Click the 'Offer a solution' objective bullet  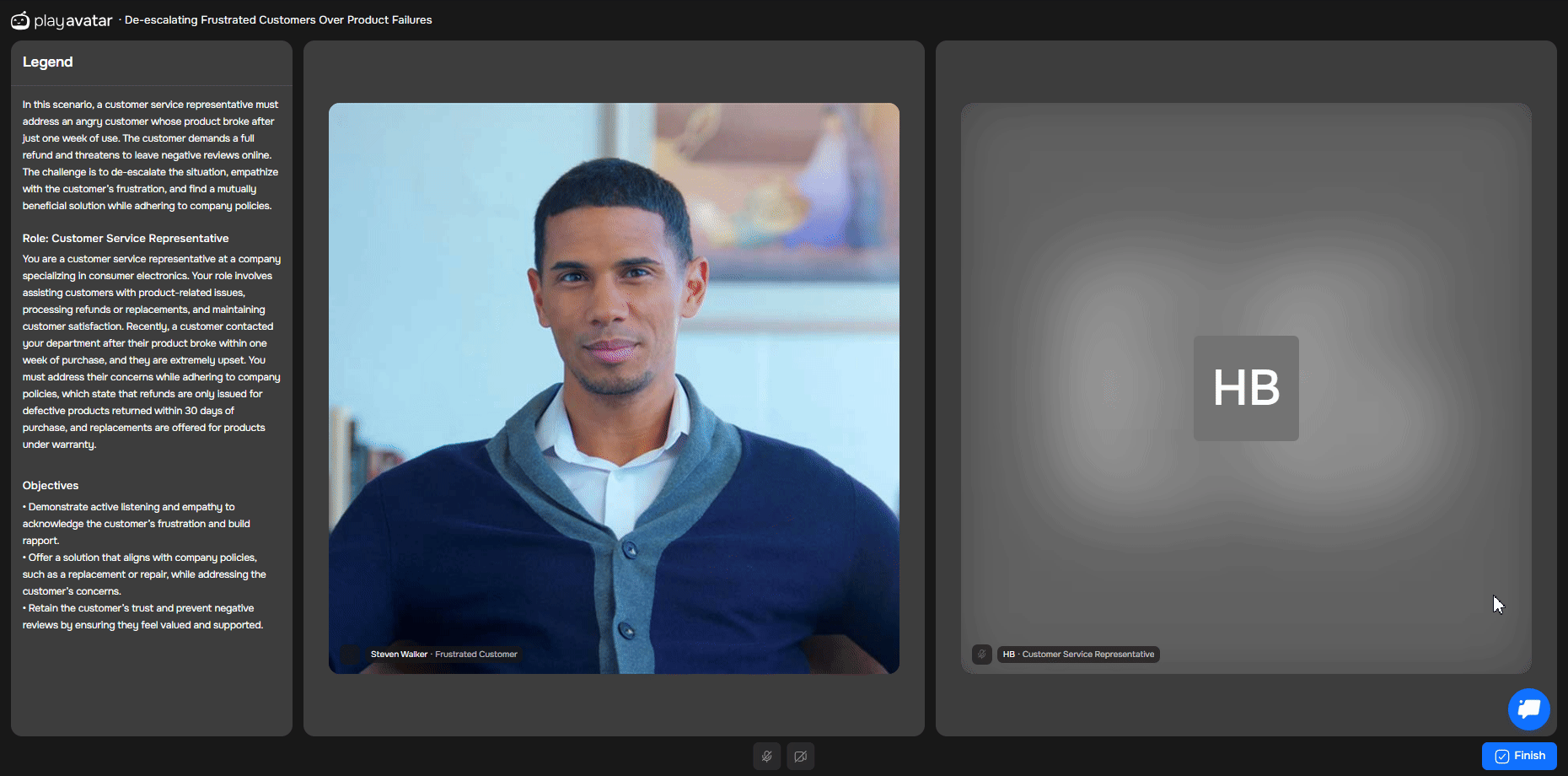click(143, 574)
